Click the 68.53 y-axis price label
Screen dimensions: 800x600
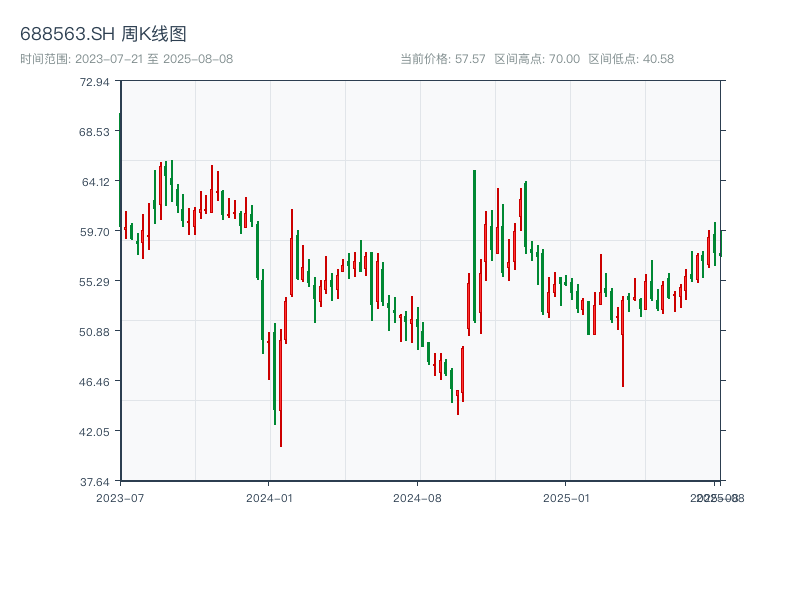tap(95, 131)
